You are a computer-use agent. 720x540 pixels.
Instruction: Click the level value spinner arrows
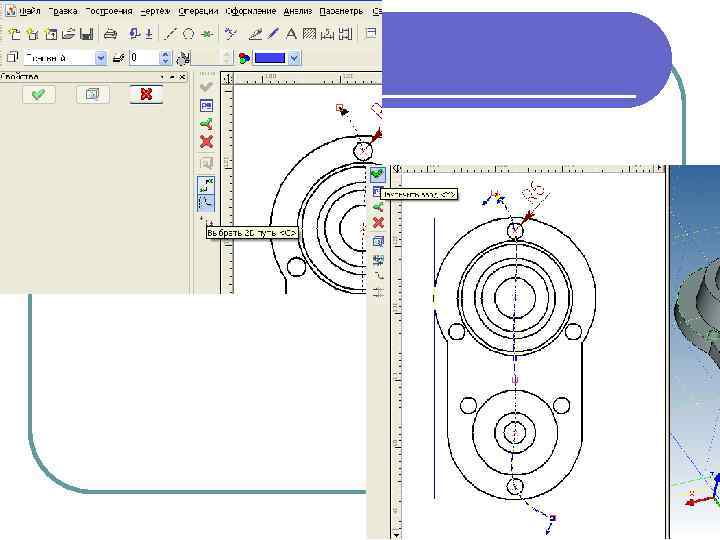click(x=165, y=58)
